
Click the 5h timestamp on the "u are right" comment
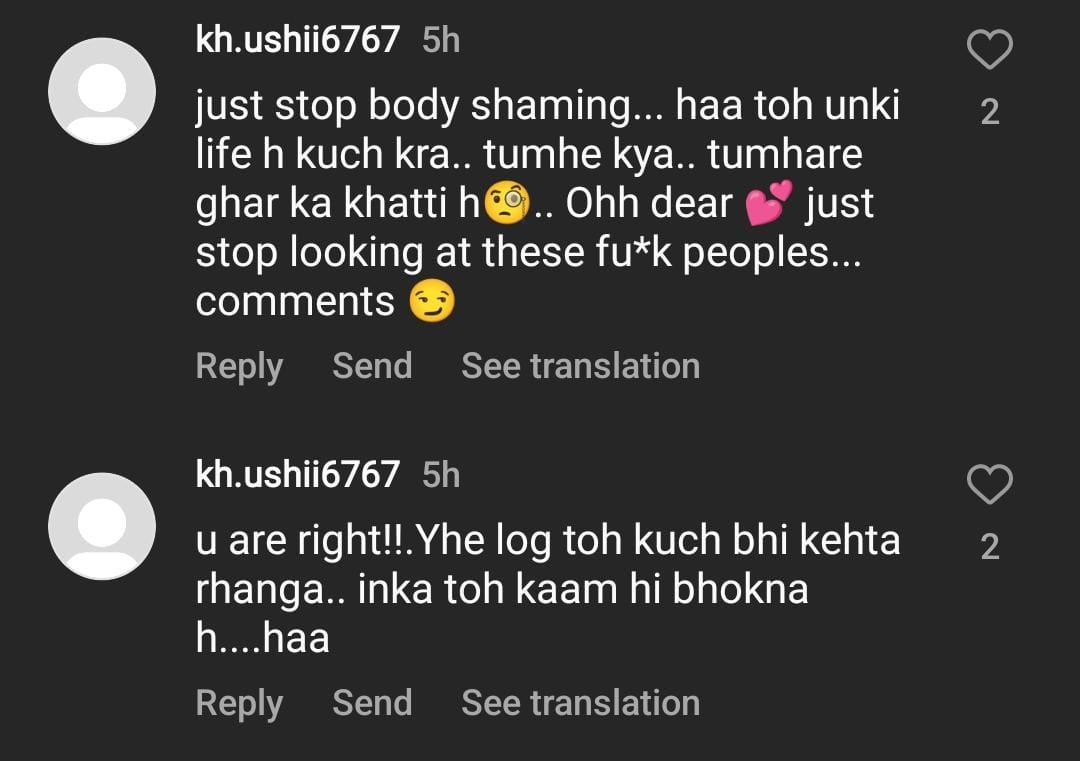click(x=441, y=474)
